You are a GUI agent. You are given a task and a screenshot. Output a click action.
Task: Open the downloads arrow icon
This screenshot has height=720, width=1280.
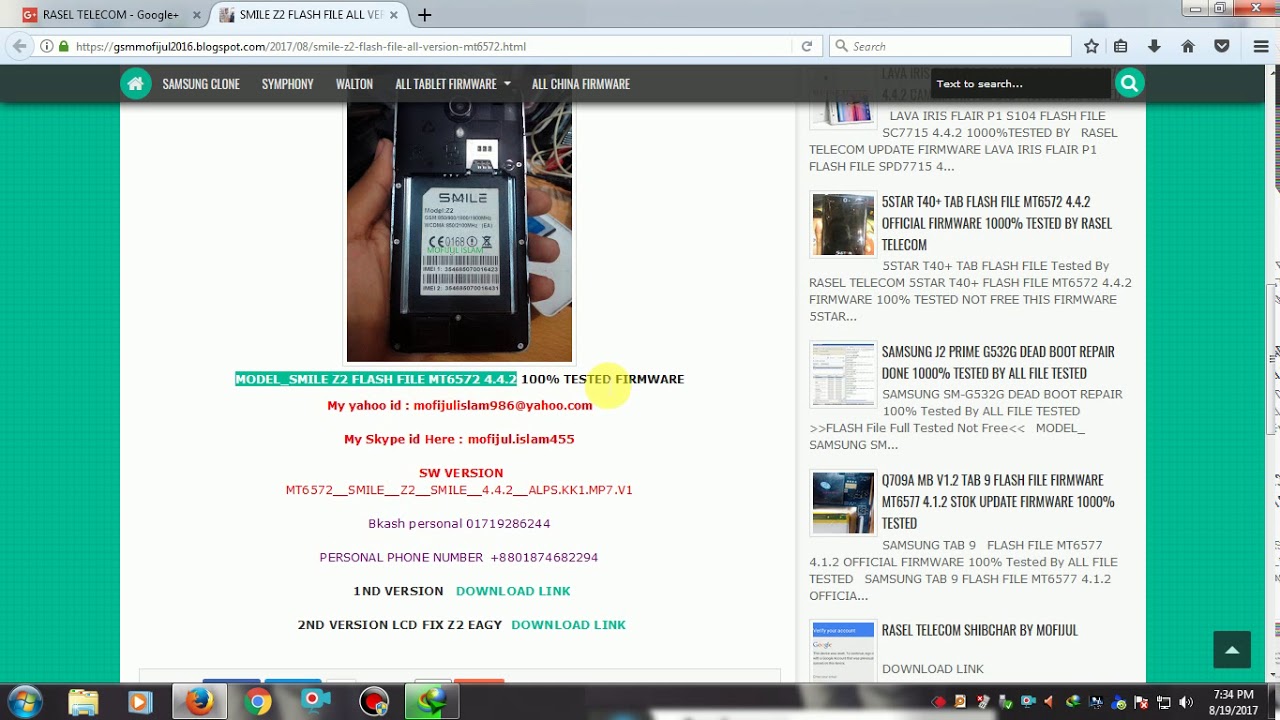(x=1154, y=46)
